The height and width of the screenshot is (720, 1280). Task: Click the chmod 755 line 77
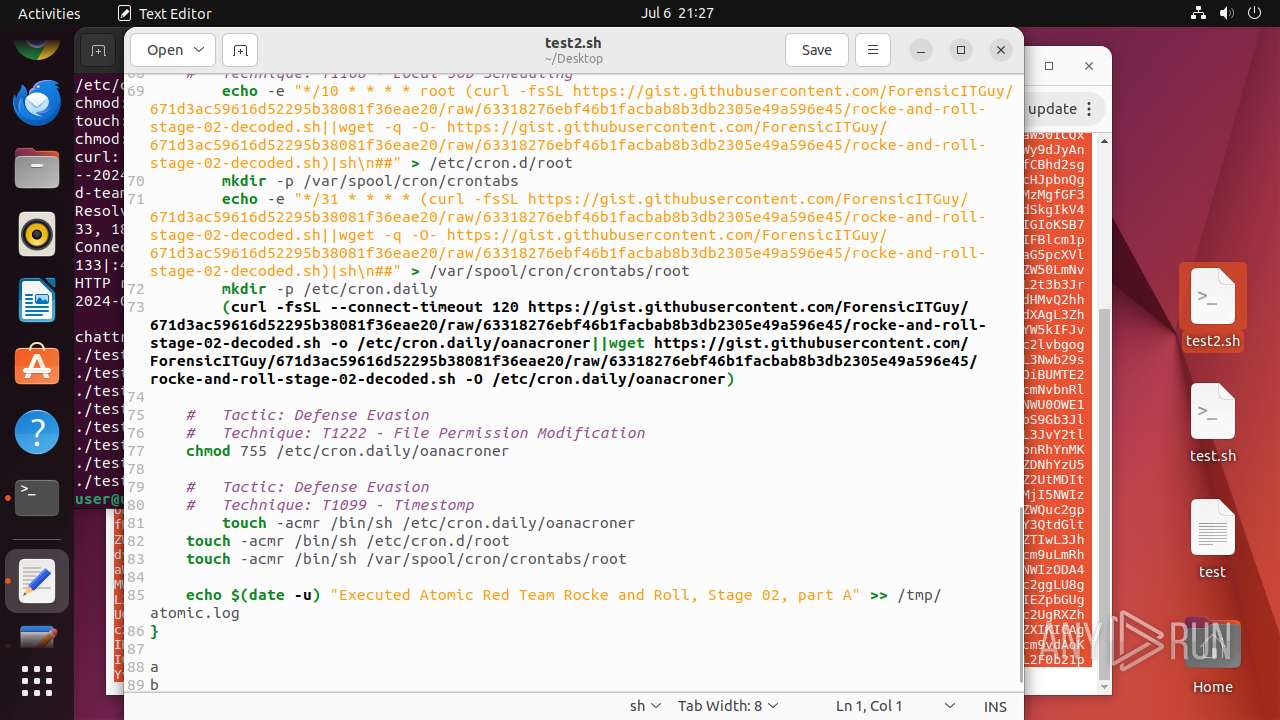pos(347,451)
